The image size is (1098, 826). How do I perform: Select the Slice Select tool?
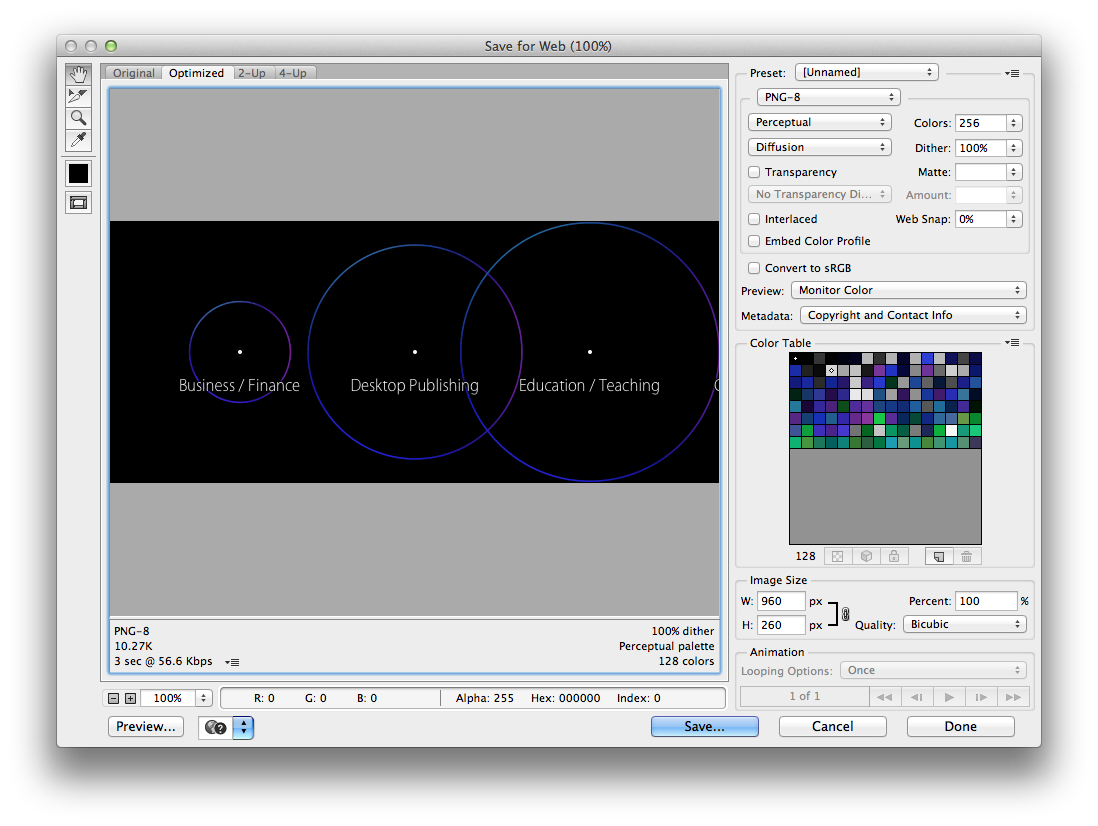point(78,96)
